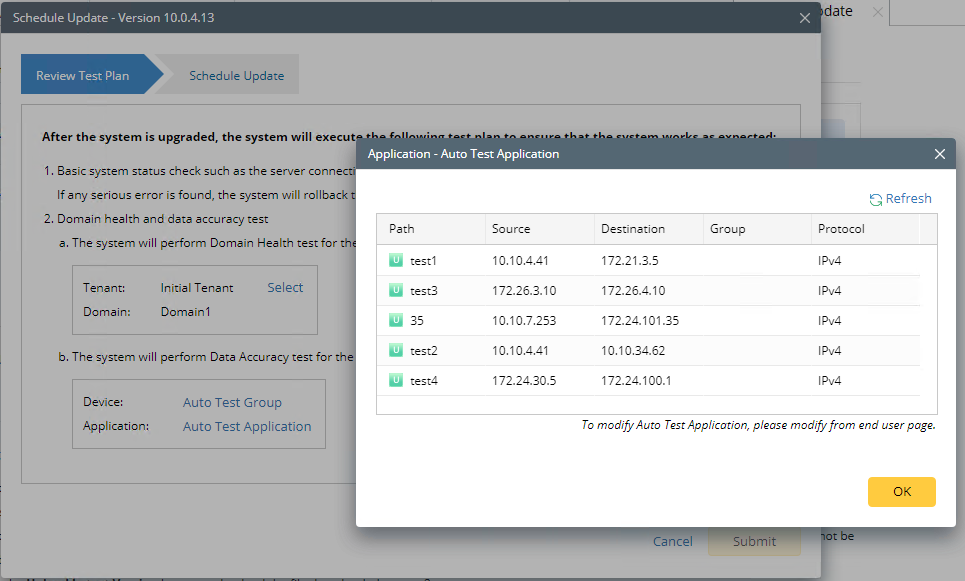Open the Auto Test Application link

[247, 426]
